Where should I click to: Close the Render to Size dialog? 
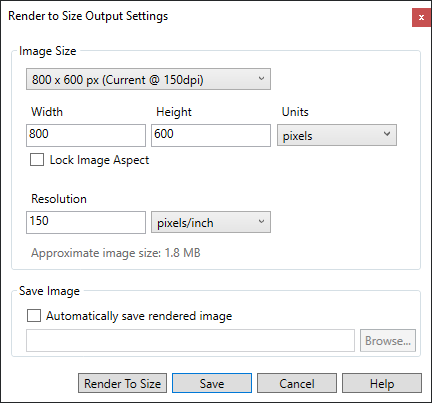[x=421, y=18]
